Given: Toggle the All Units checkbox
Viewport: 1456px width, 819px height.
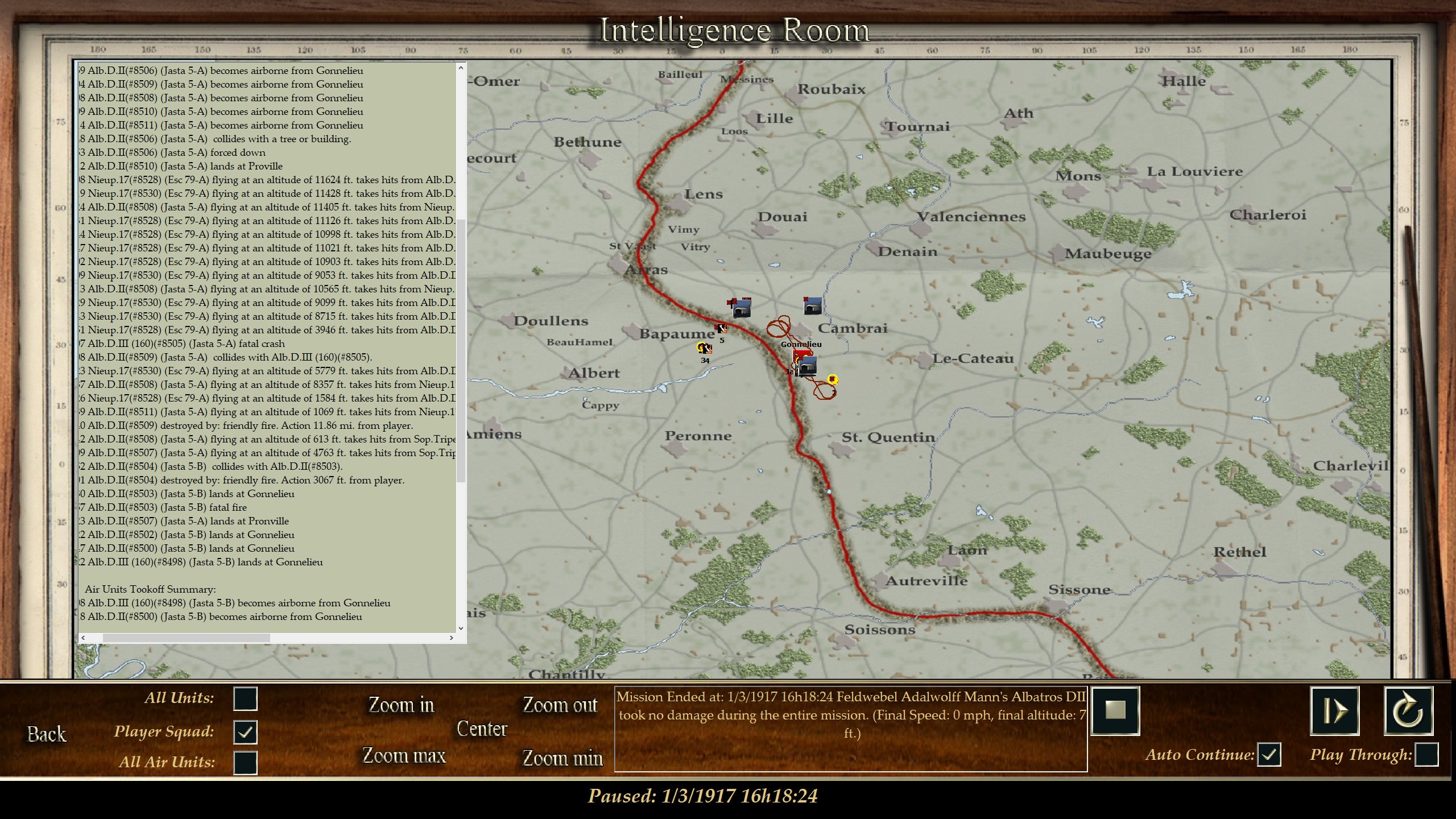Looking at the screenshot, I should pyautogui.click(x=245, y=698).
